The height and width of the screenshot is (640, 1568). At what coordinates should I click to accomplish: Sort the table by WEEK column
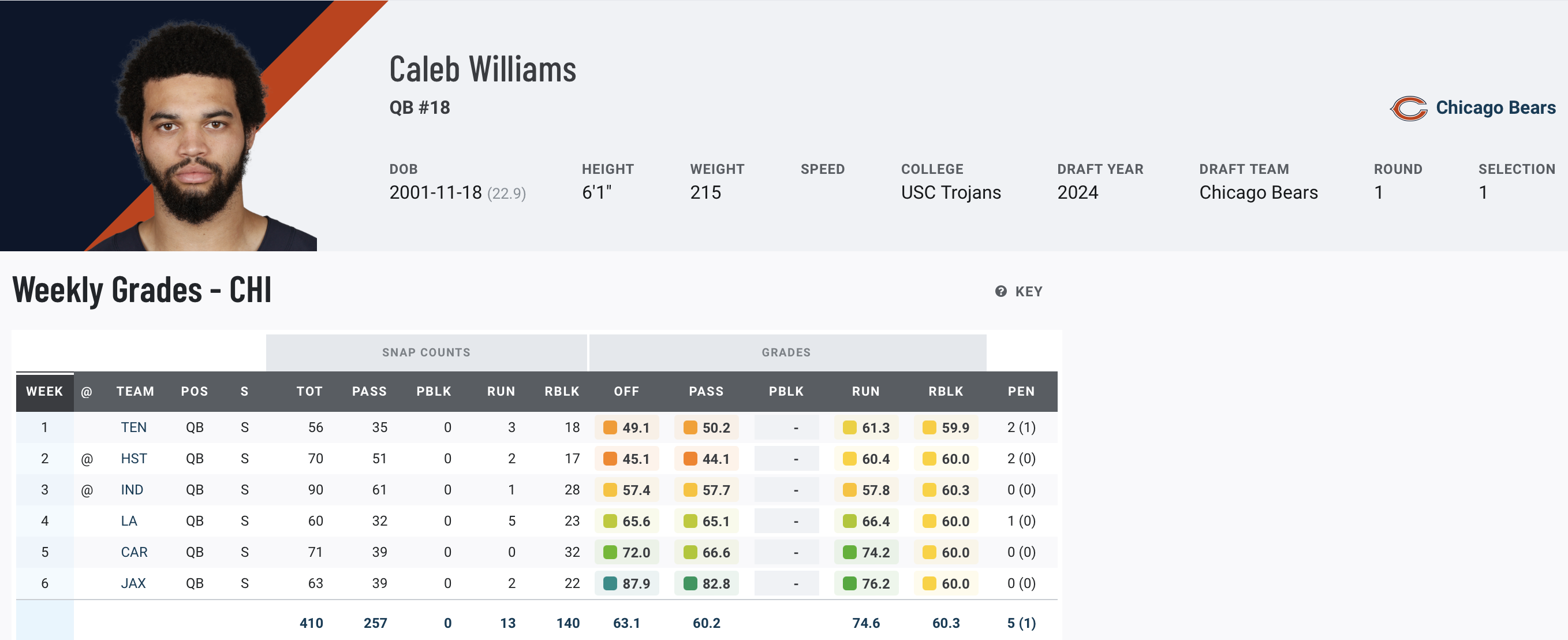pyautogui.click(x=44, y=392)
